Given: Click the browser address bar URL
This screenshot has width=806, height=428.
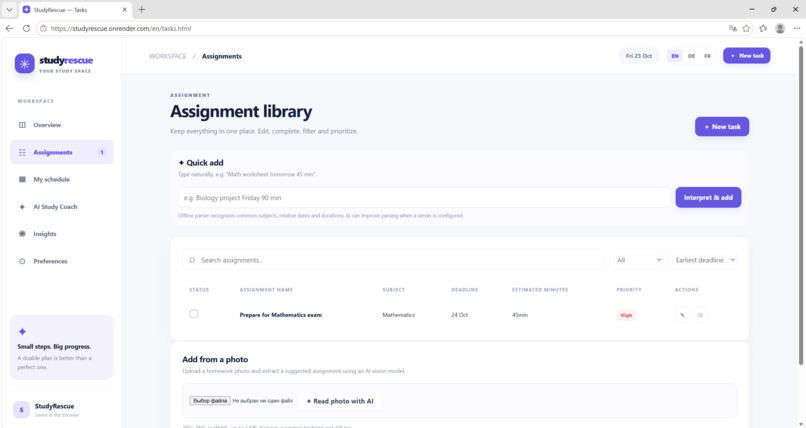Looking at the screenshot, I should pyautogui.click(x=121, y=28).
